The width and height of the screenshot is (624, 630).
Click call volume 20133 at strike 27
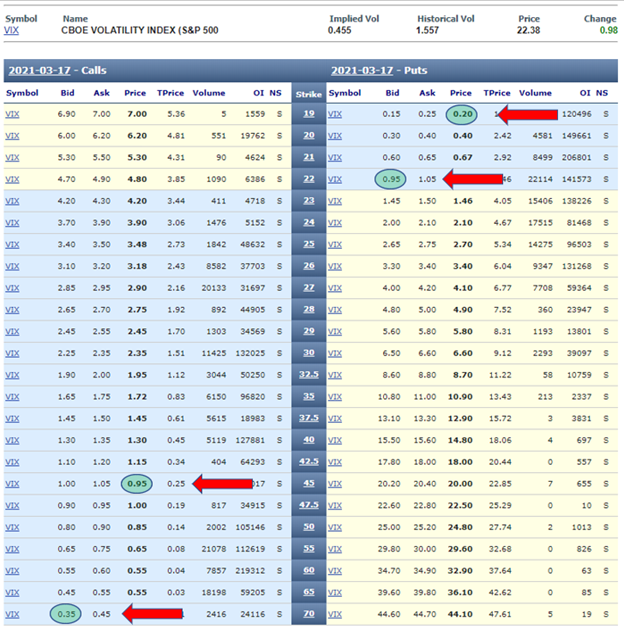pyautogui.click(x=214, y=288)
